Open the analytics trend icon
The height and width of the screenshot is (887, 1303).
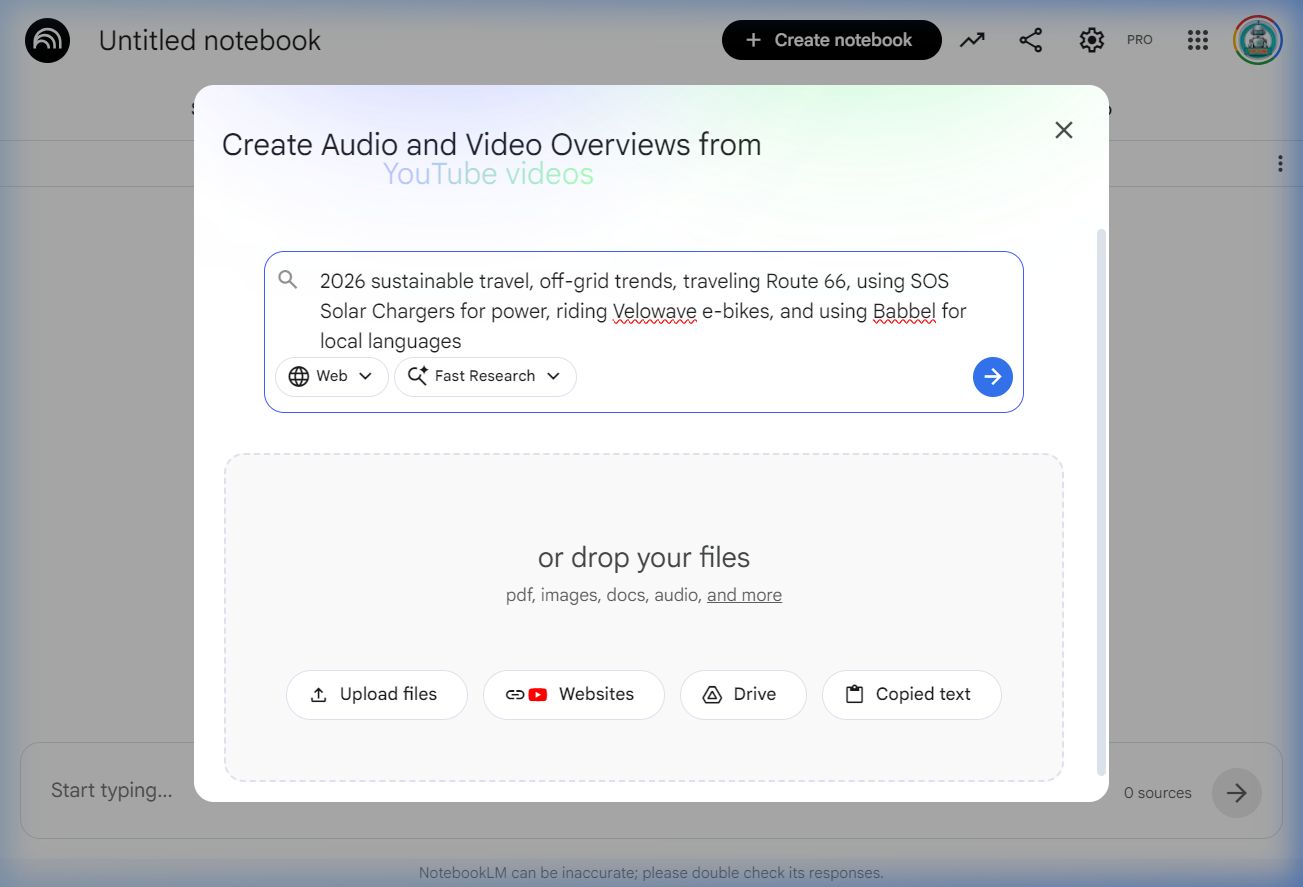pos(972,40)
